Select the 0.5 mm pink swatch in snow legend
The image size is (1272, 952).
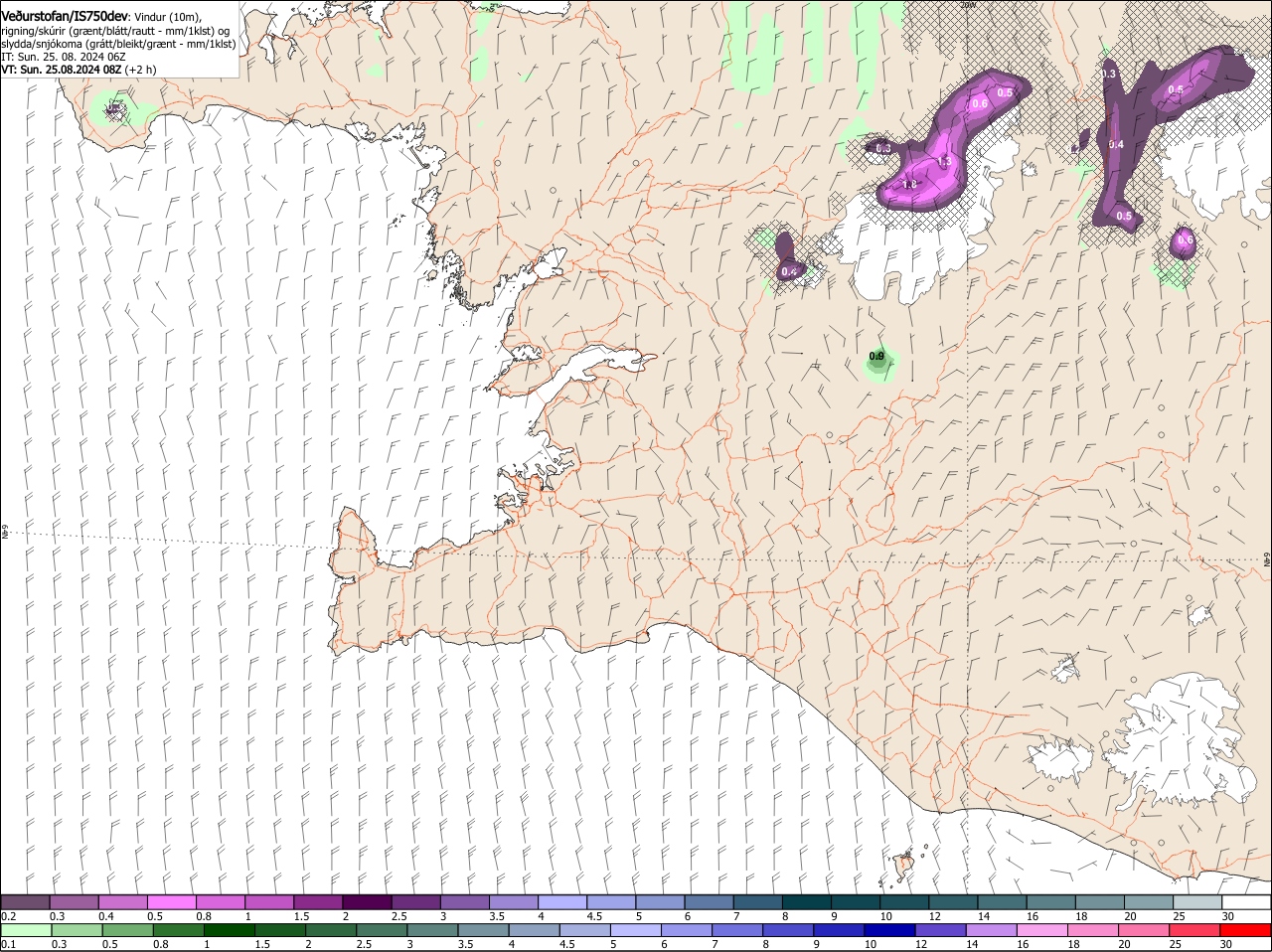(x=171, y=902)
